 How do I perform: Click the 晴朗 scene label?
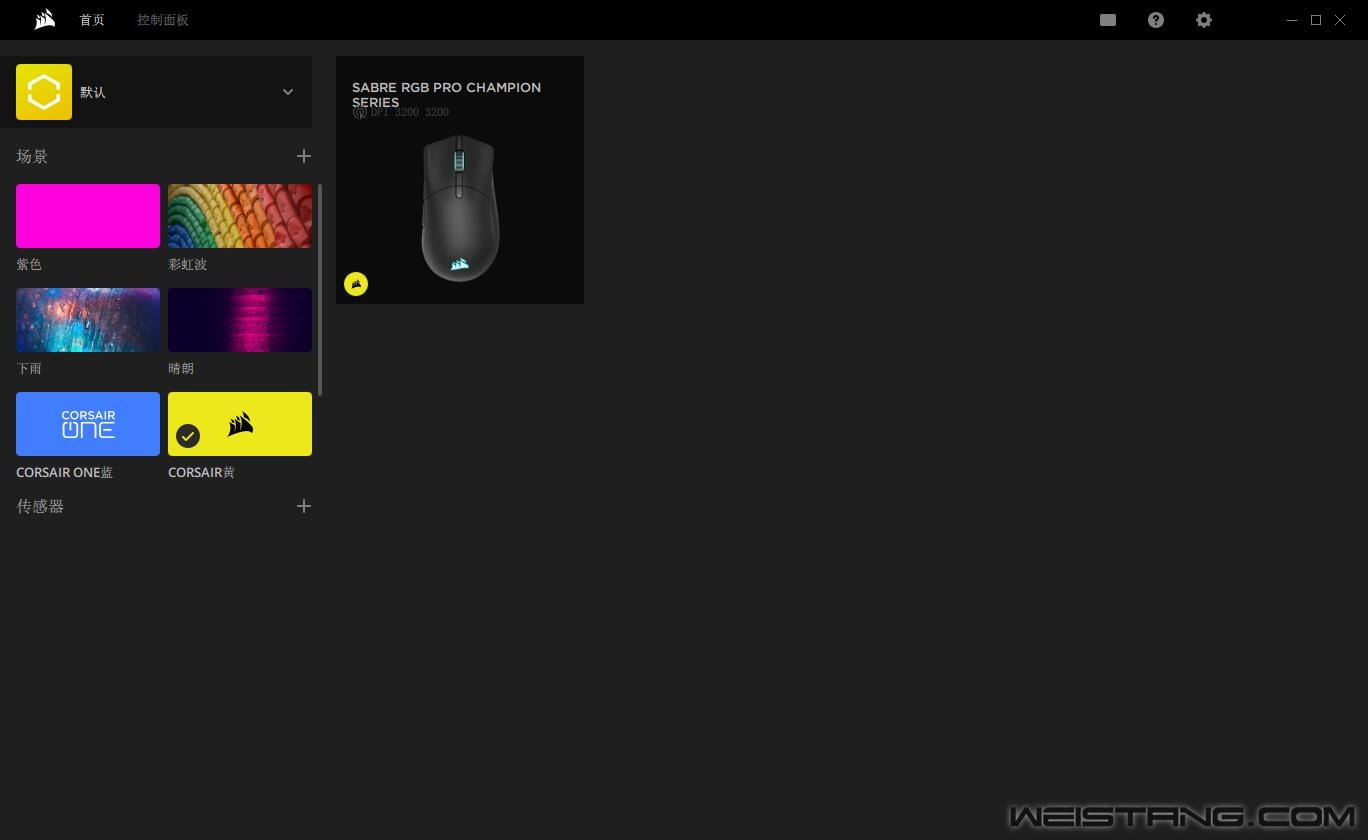coord(181,369)
